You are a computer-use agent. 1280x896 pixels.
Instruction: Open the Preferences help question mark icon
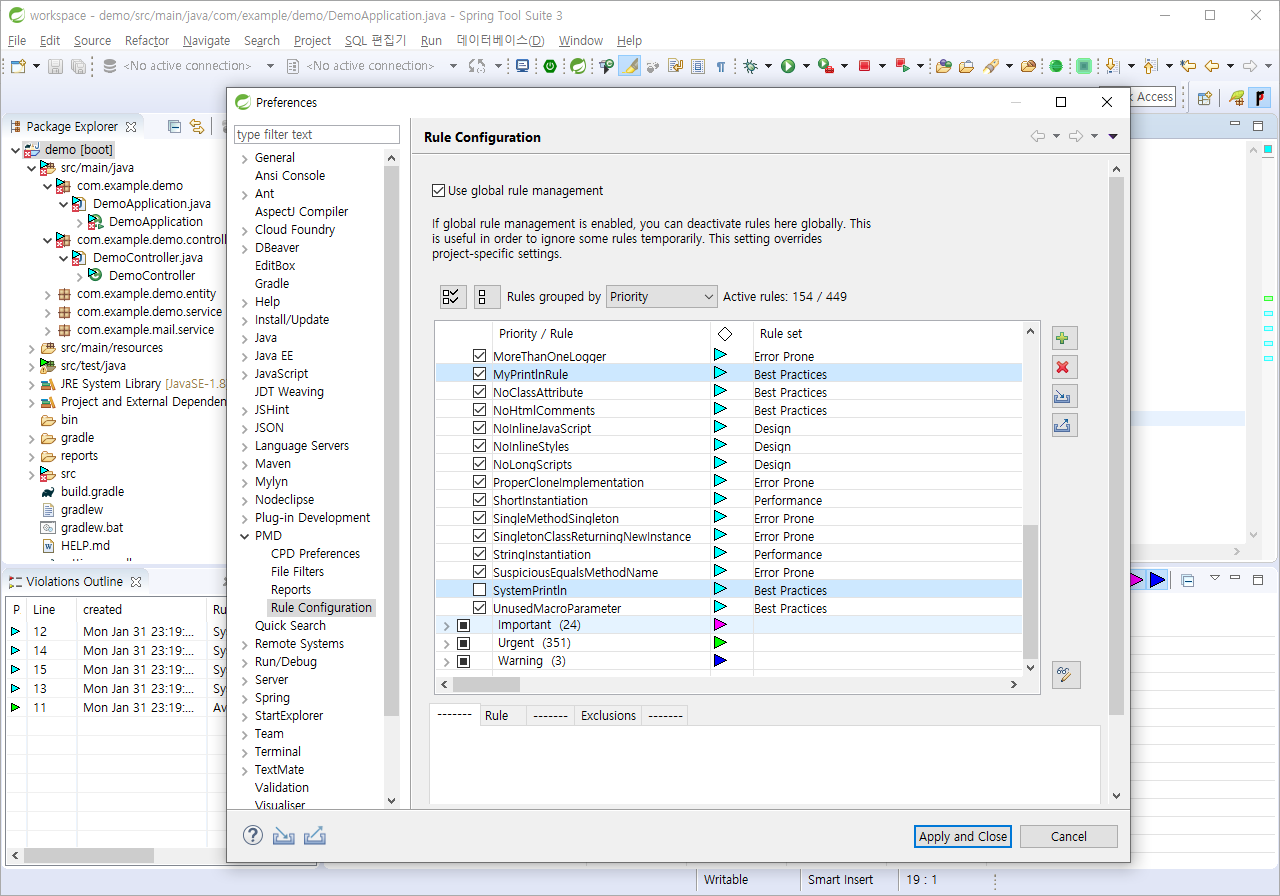(x=253, y=835)
